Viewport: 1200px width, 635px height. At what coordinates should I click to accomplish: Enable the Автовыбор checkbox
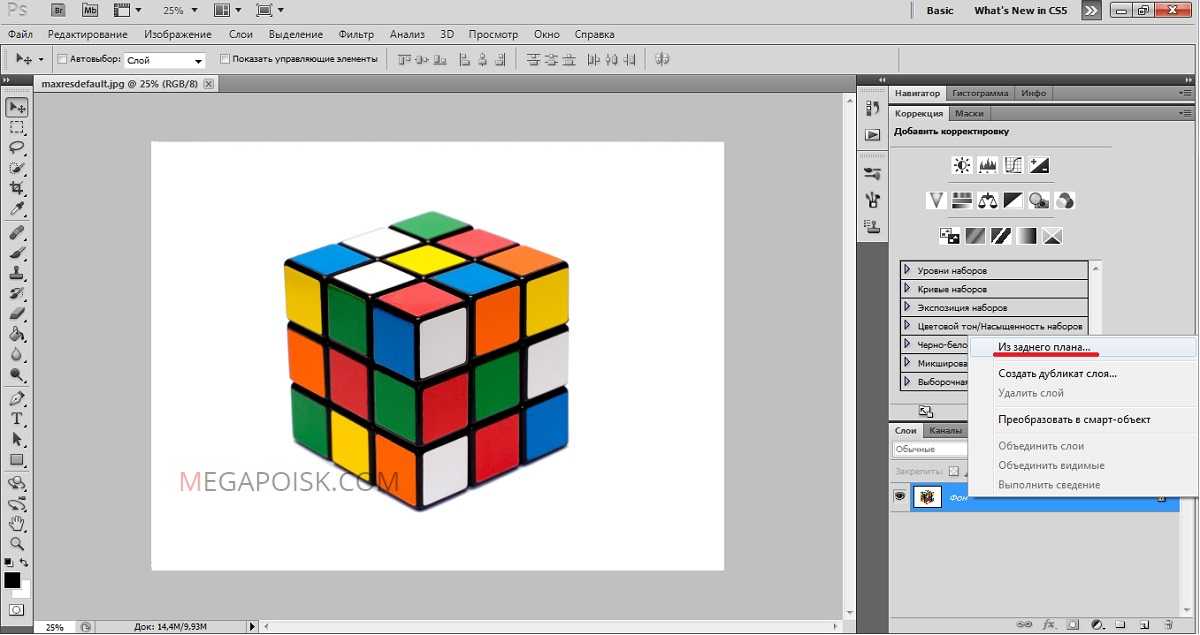click(63, 59)
